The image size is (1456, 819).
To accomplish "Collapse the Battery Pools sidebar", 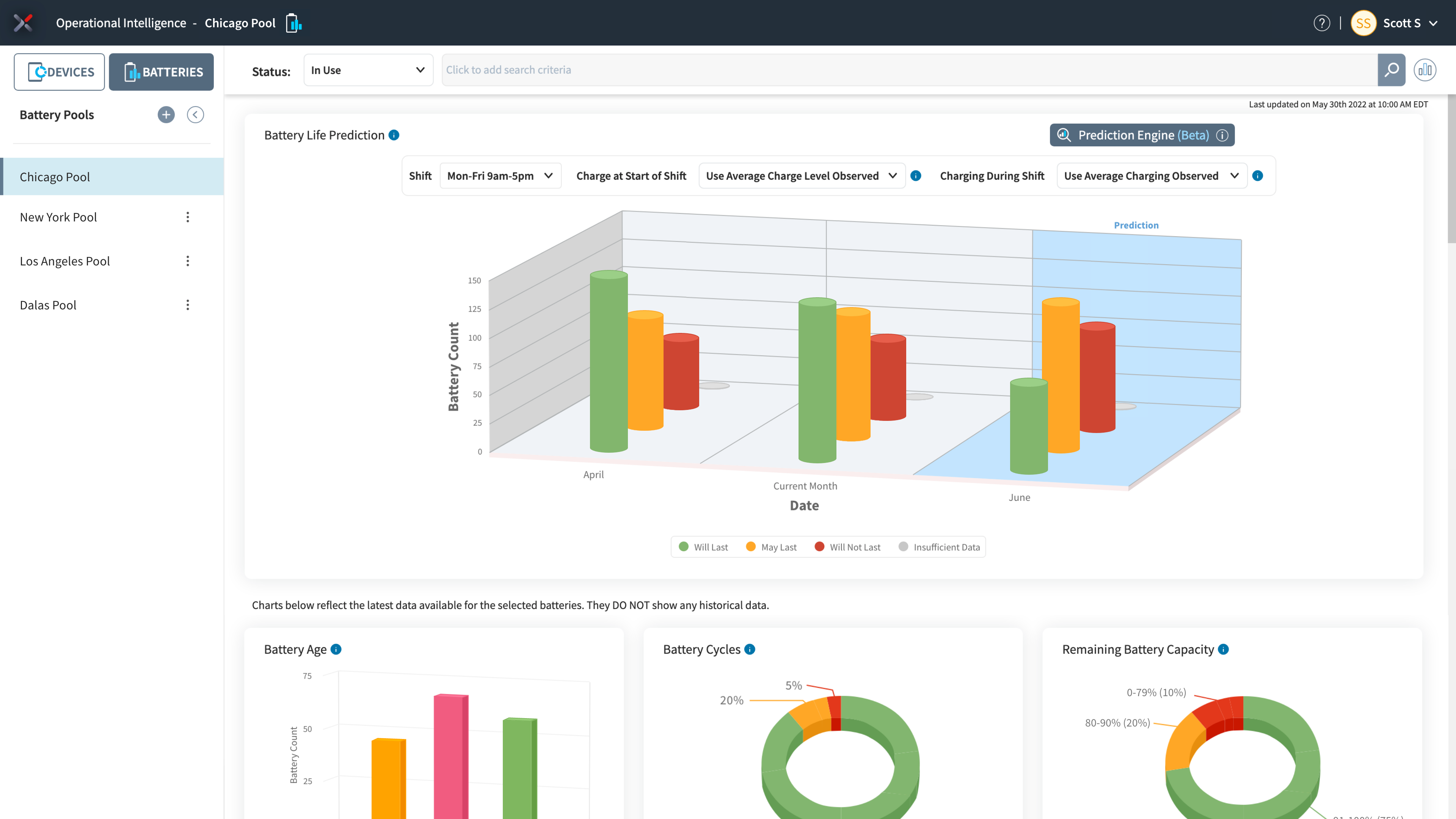I will tap(196, 115).
